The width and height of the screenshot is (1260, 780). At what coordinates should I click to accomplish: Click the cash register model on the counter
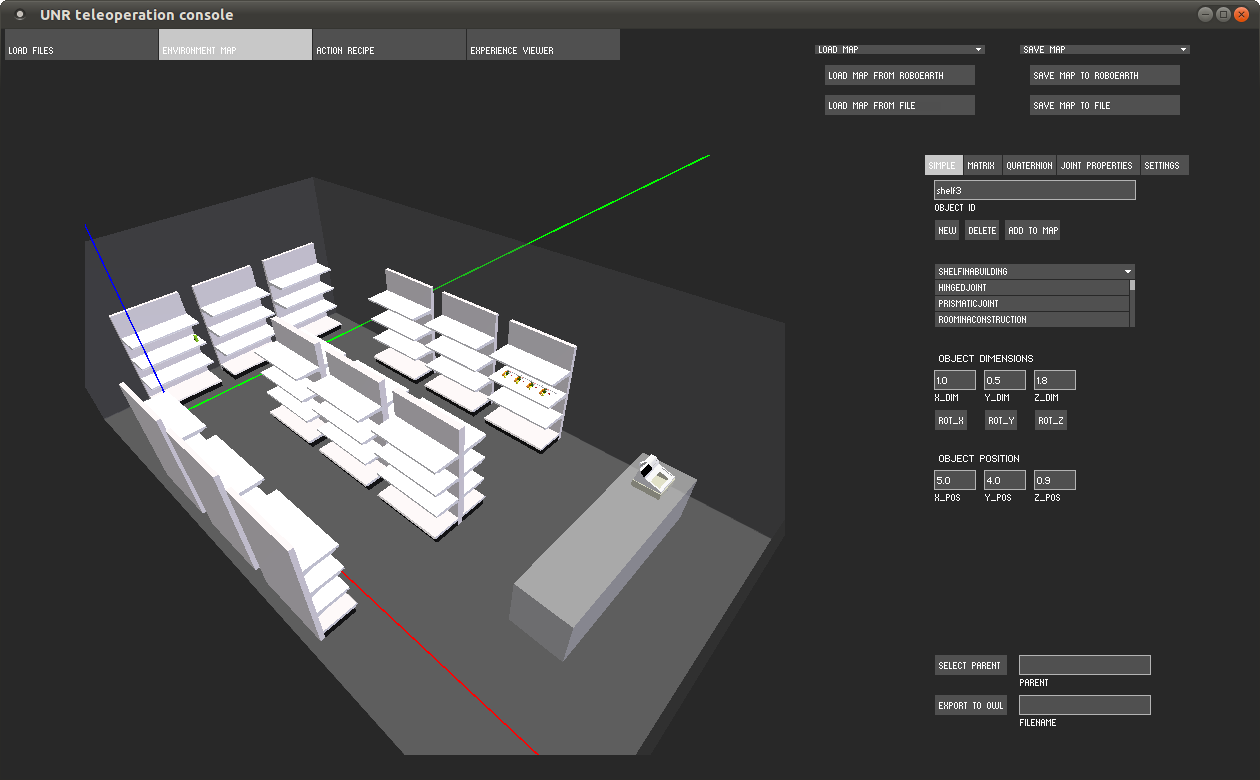click(x=655, y=475)
